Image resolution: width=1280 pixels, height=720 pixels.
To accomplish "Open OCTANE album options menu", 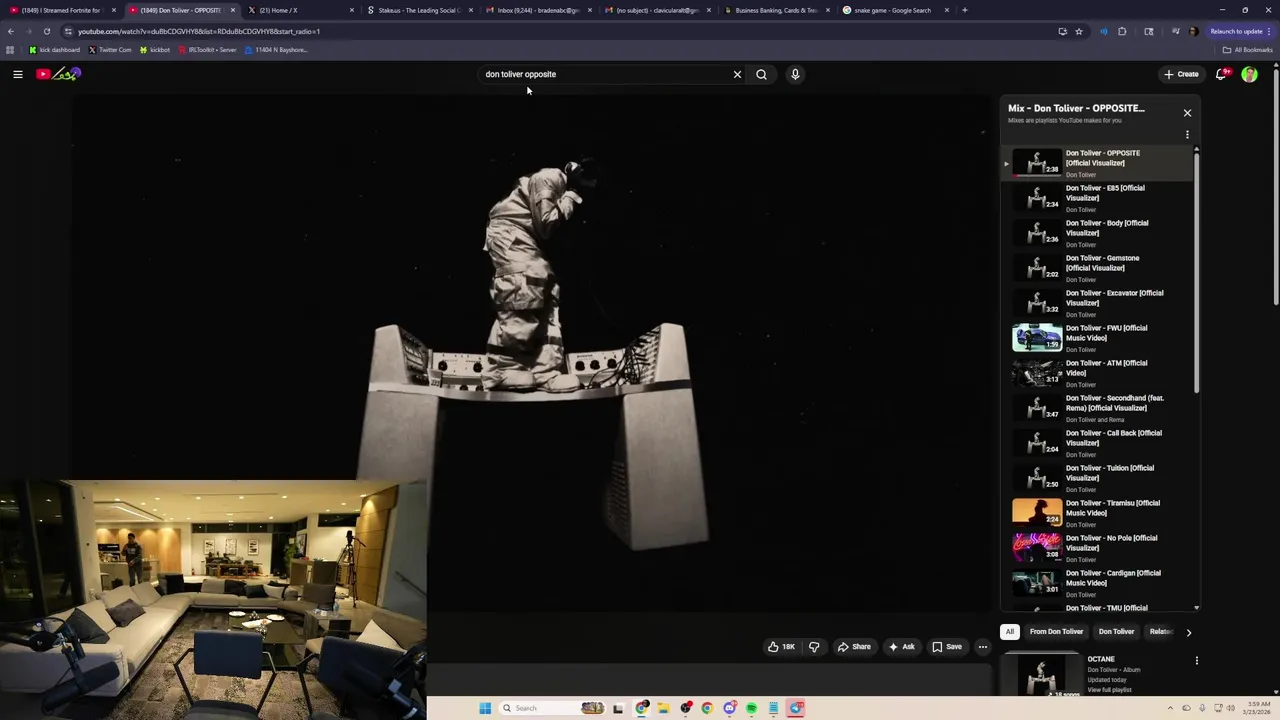I will coord(1196,660).
